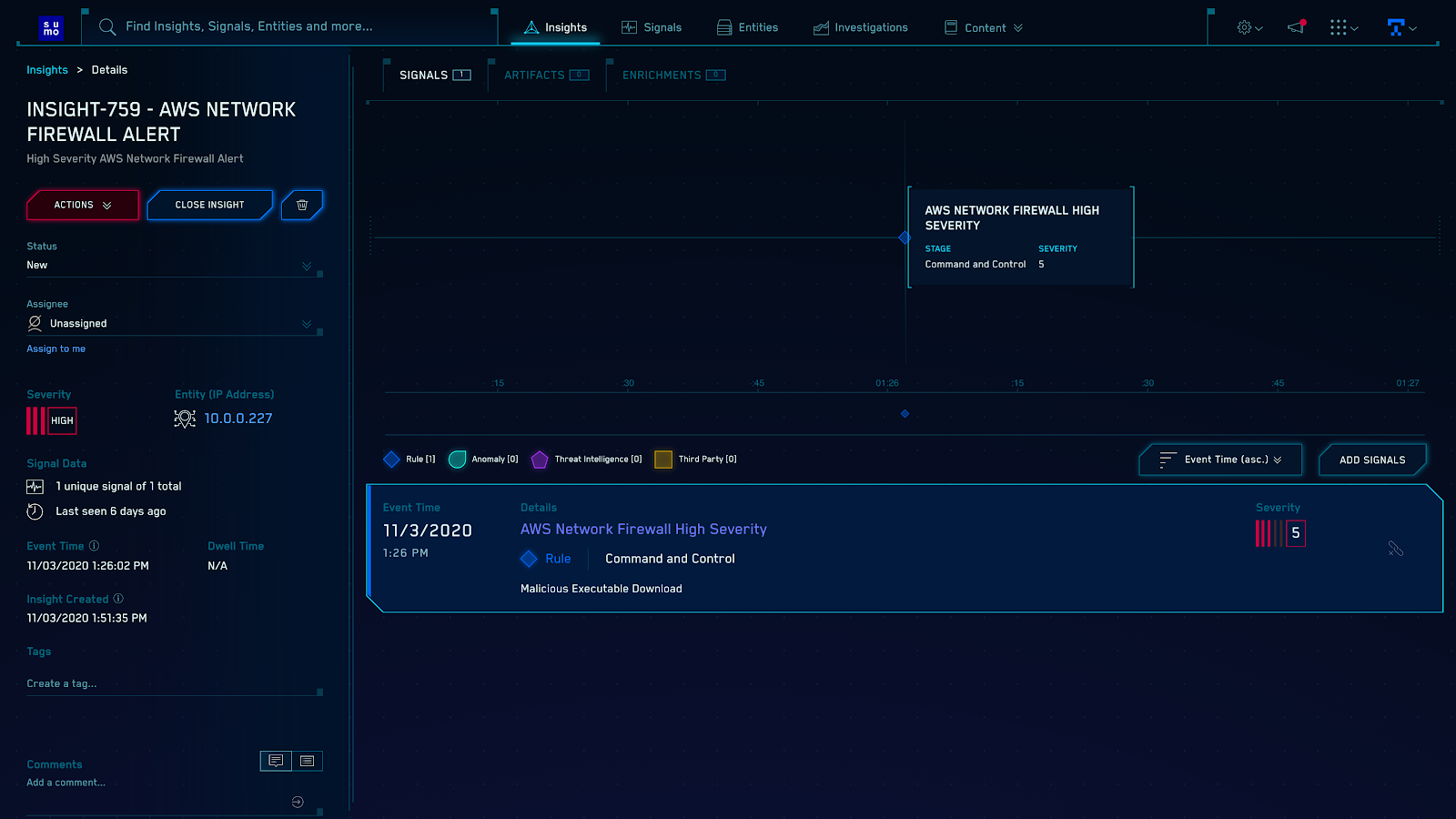Click the timeline signal diamond marker
Screen dimensions: 1456x819
coord(905,238)
